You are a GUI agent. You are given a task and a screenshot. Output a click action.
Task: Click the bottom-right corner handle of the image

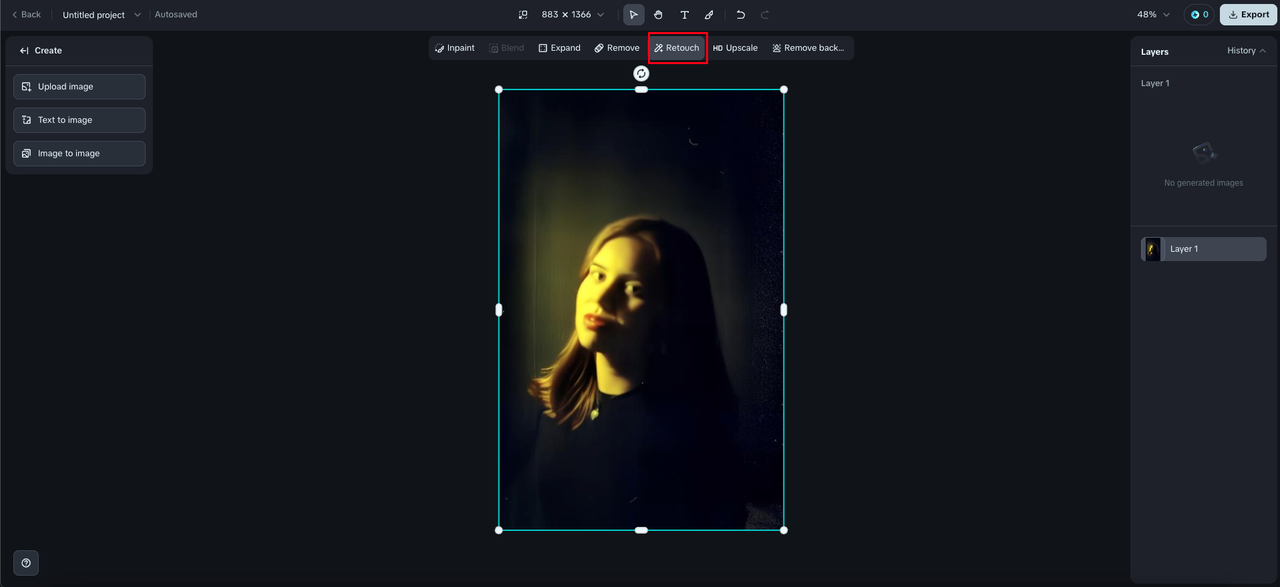click(784, 530)
